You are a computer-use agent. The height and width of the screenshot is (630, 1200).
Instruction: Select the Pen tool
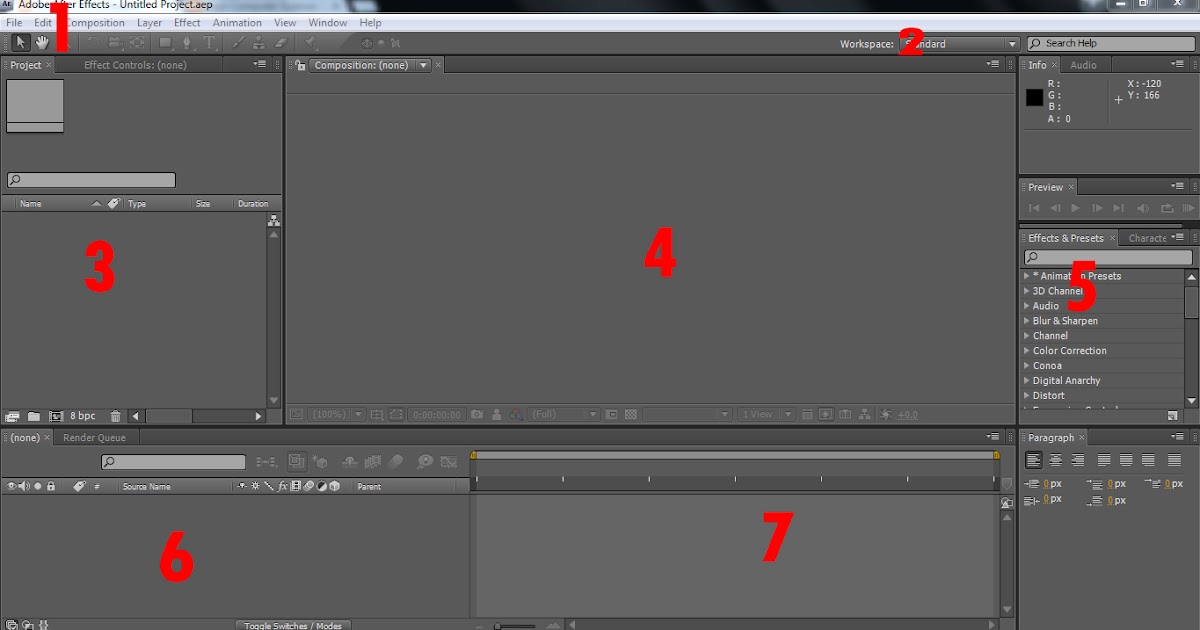point(188,42)
